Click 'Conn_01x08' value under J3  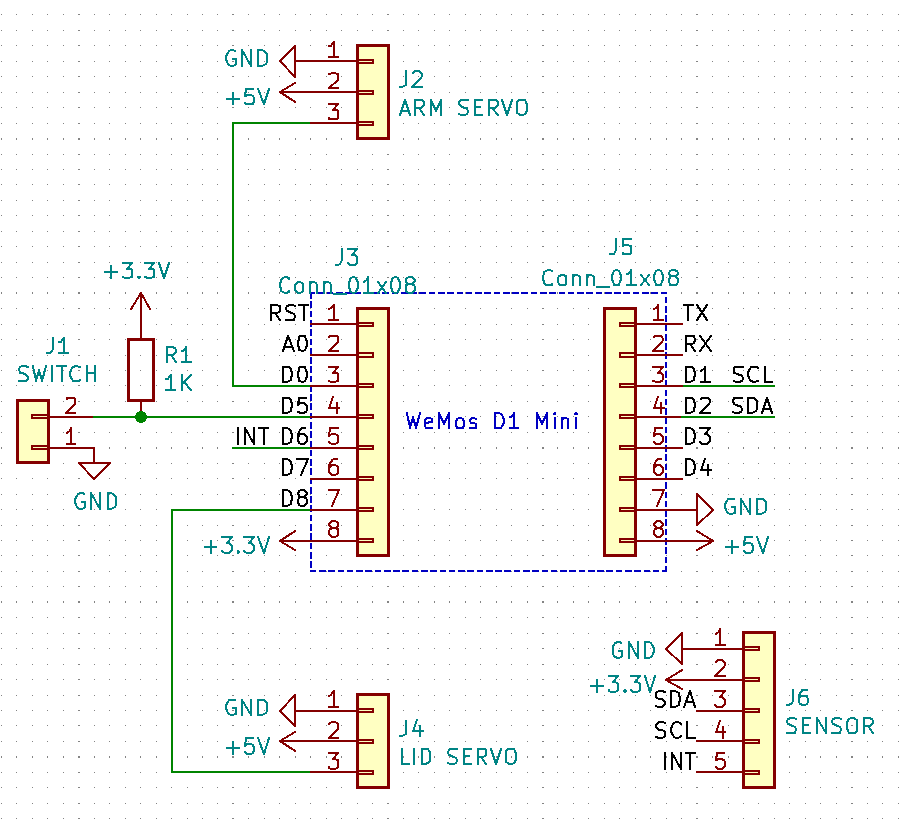(347, 285)
